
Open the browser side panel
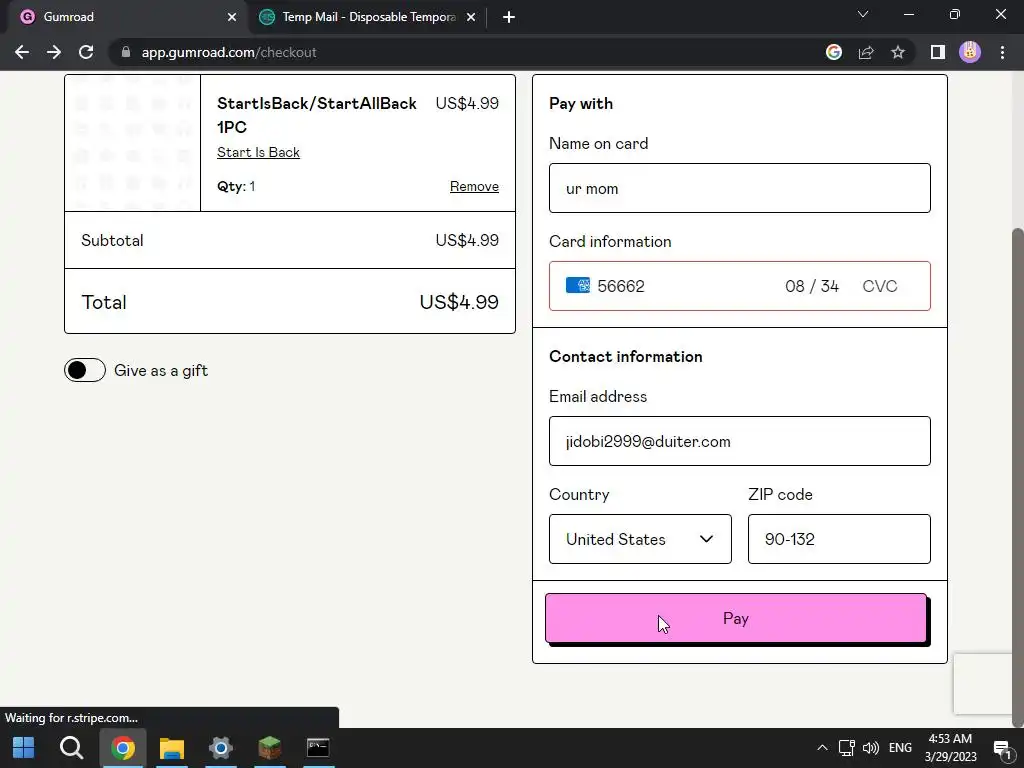tap(938, 52)
